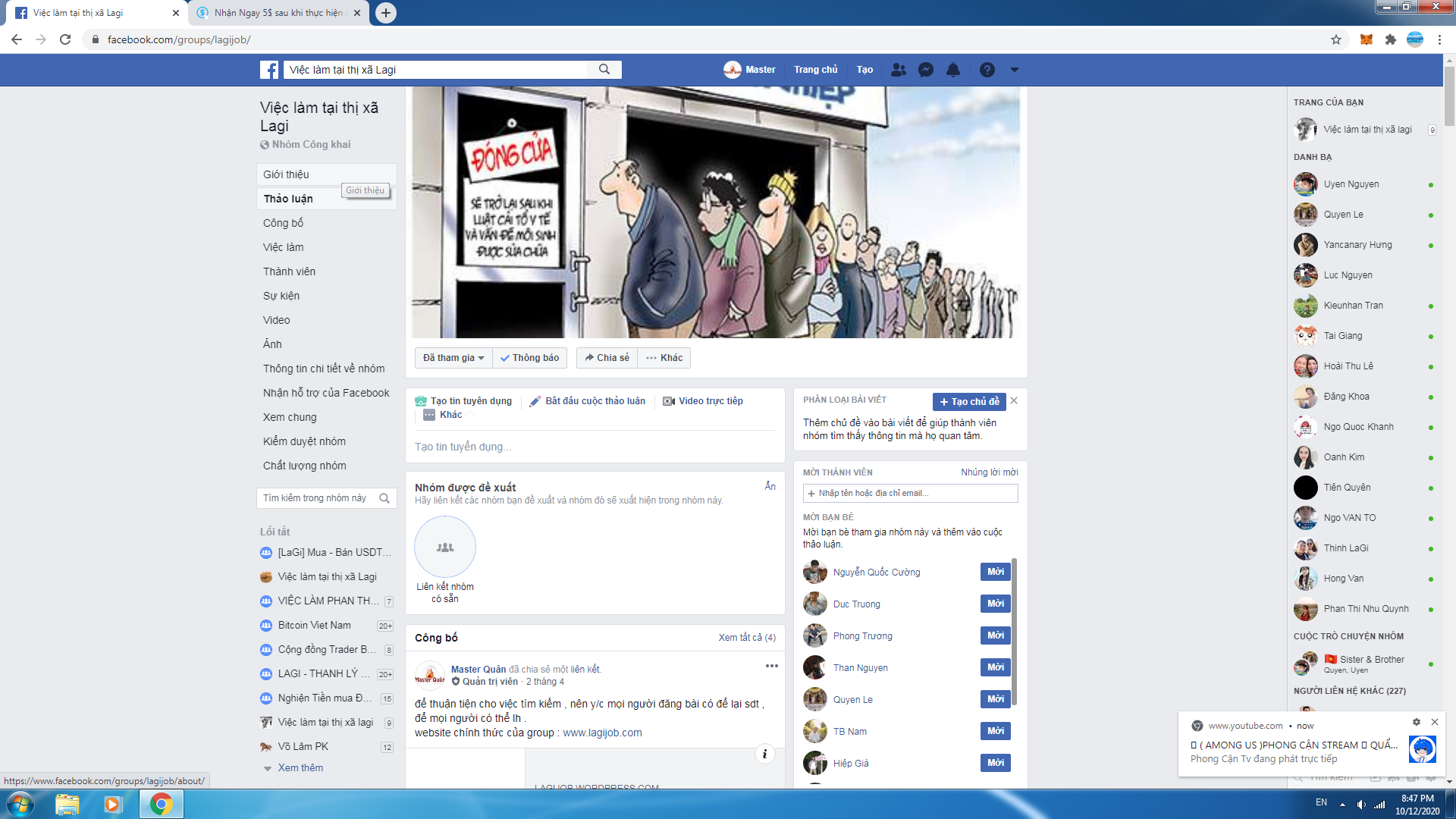Open the Đã tham gia dropdown
1456x819 pixels.
453,358
